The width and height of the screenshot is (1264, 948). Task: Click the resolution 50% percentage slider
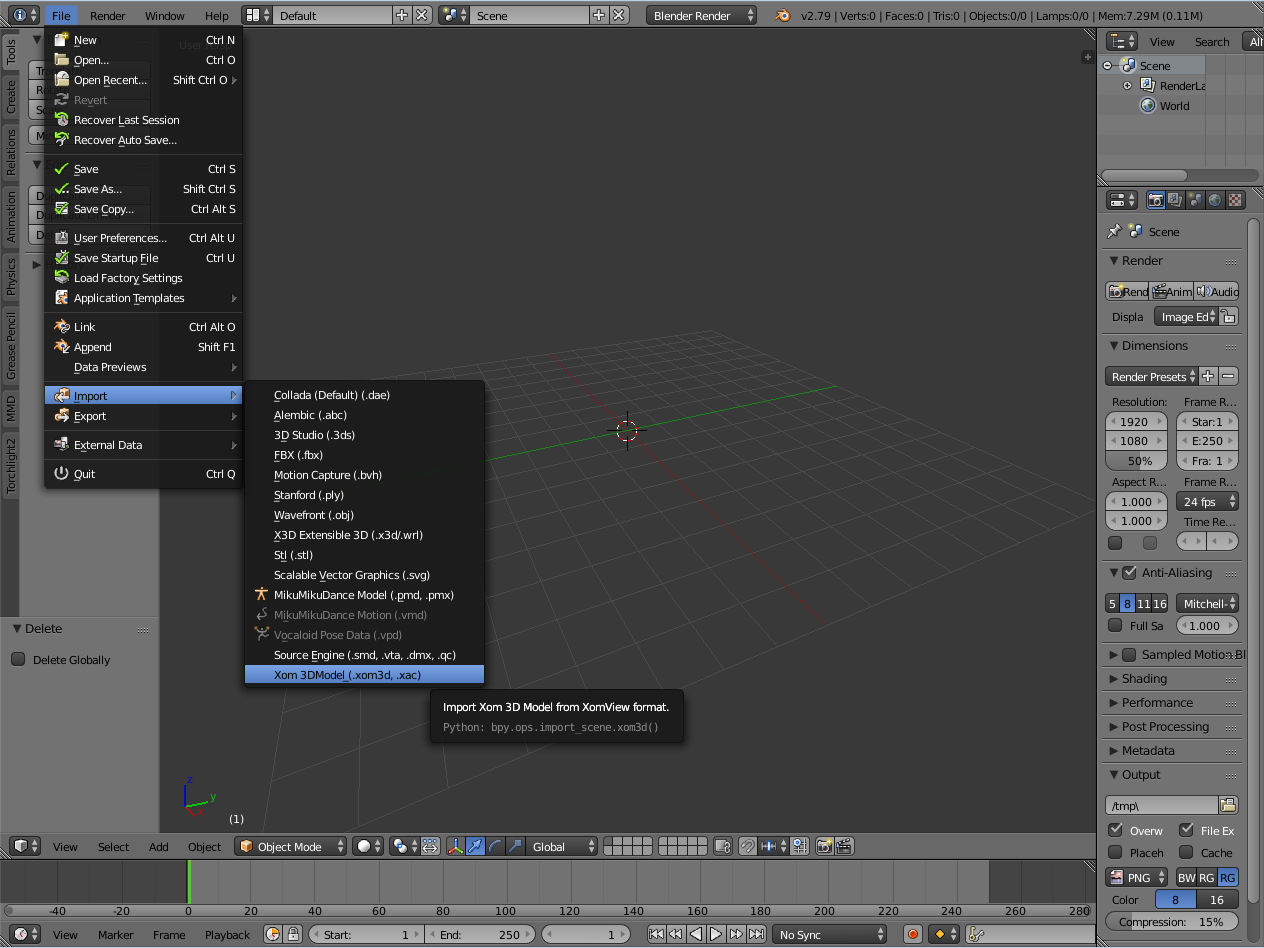pyautogui.click(x=1136, y=461)
